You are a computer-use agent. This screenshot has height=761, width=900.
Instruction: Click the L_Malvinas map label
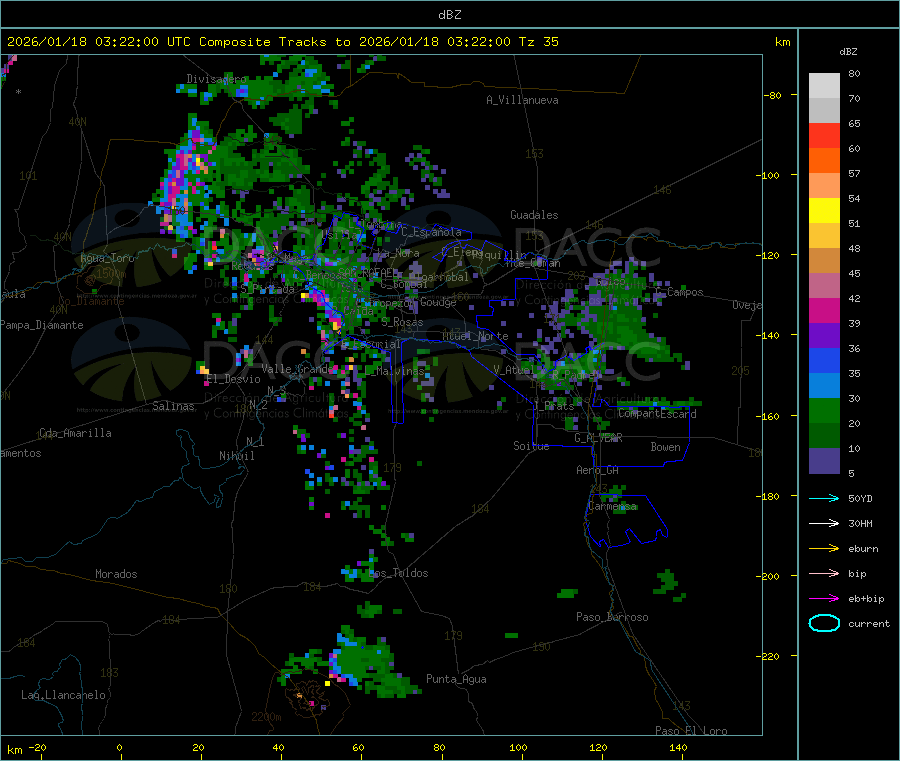tap(395, 371)
